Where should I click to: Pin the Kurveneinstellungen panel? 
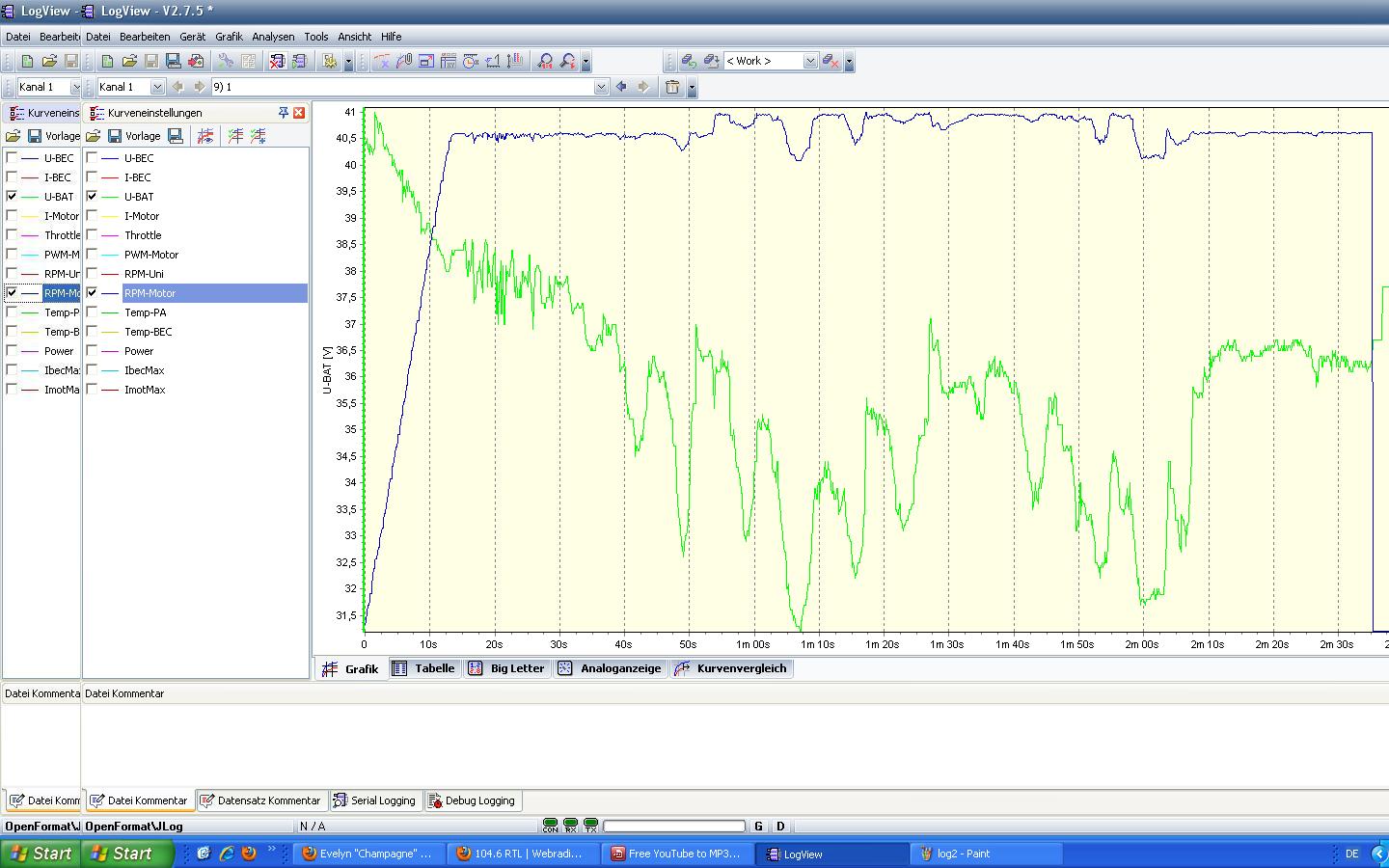(x=284, y=113)
